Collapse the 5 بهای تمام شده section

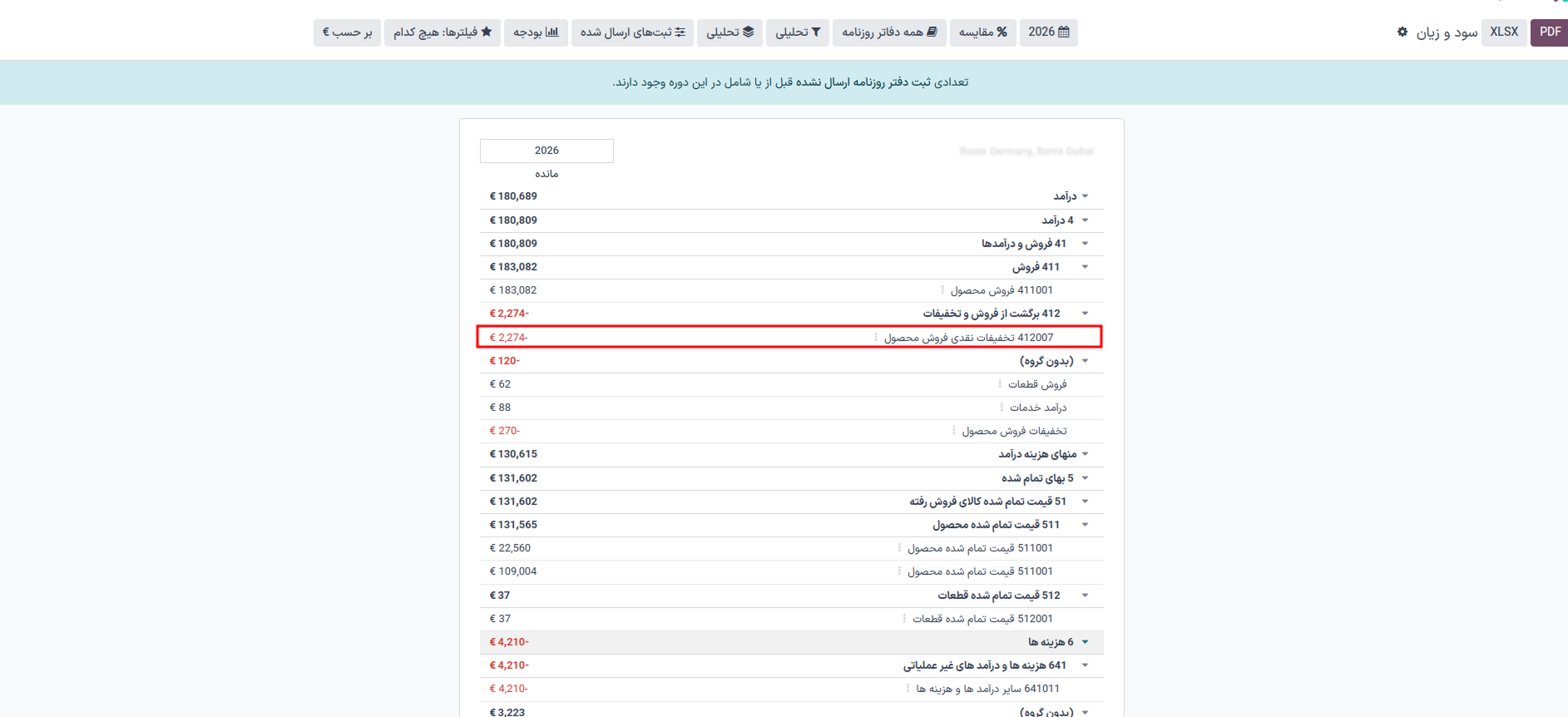point(1085,478)
